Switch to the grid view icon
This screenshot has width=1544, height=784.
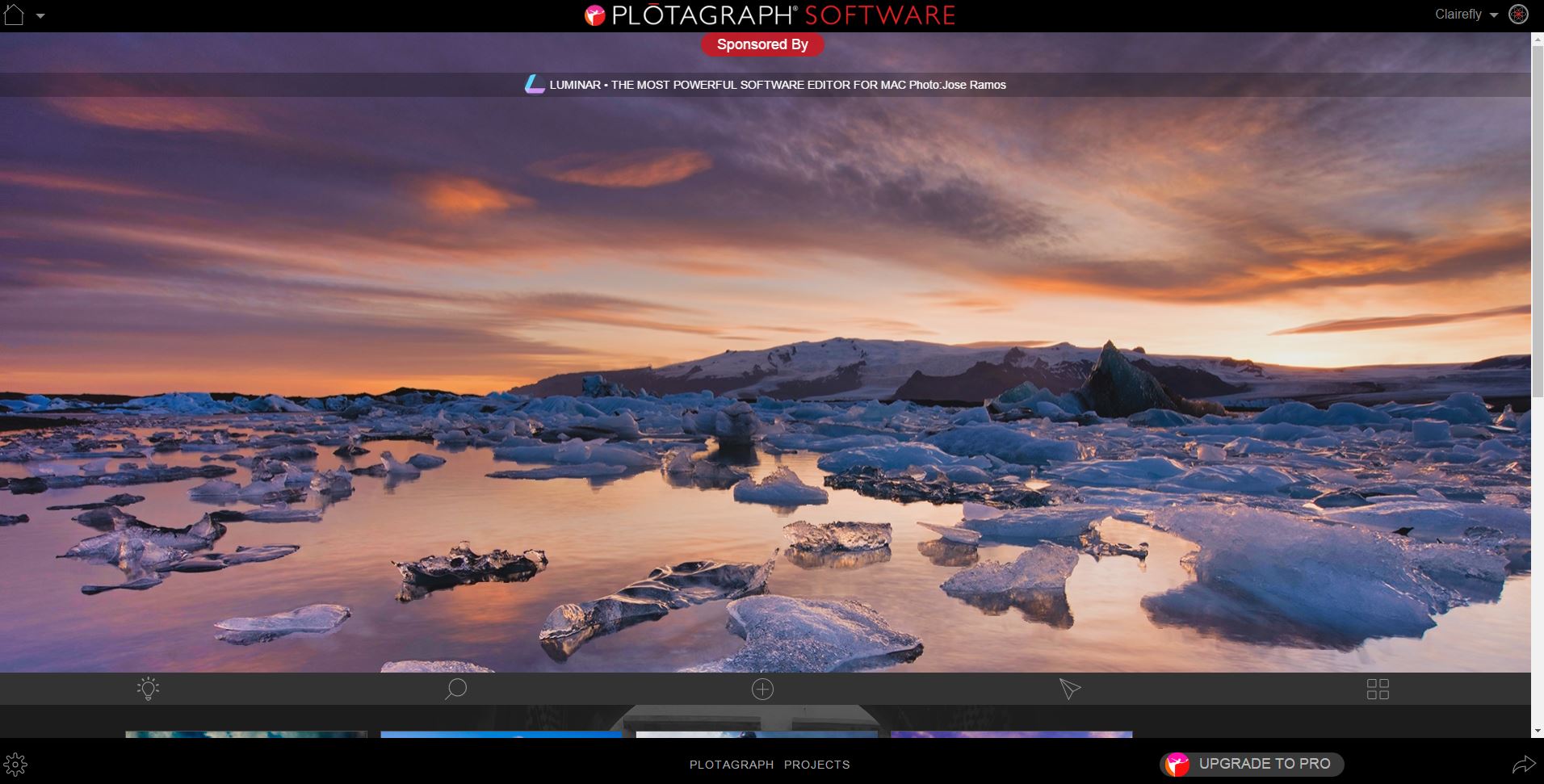pos(1378,689)
